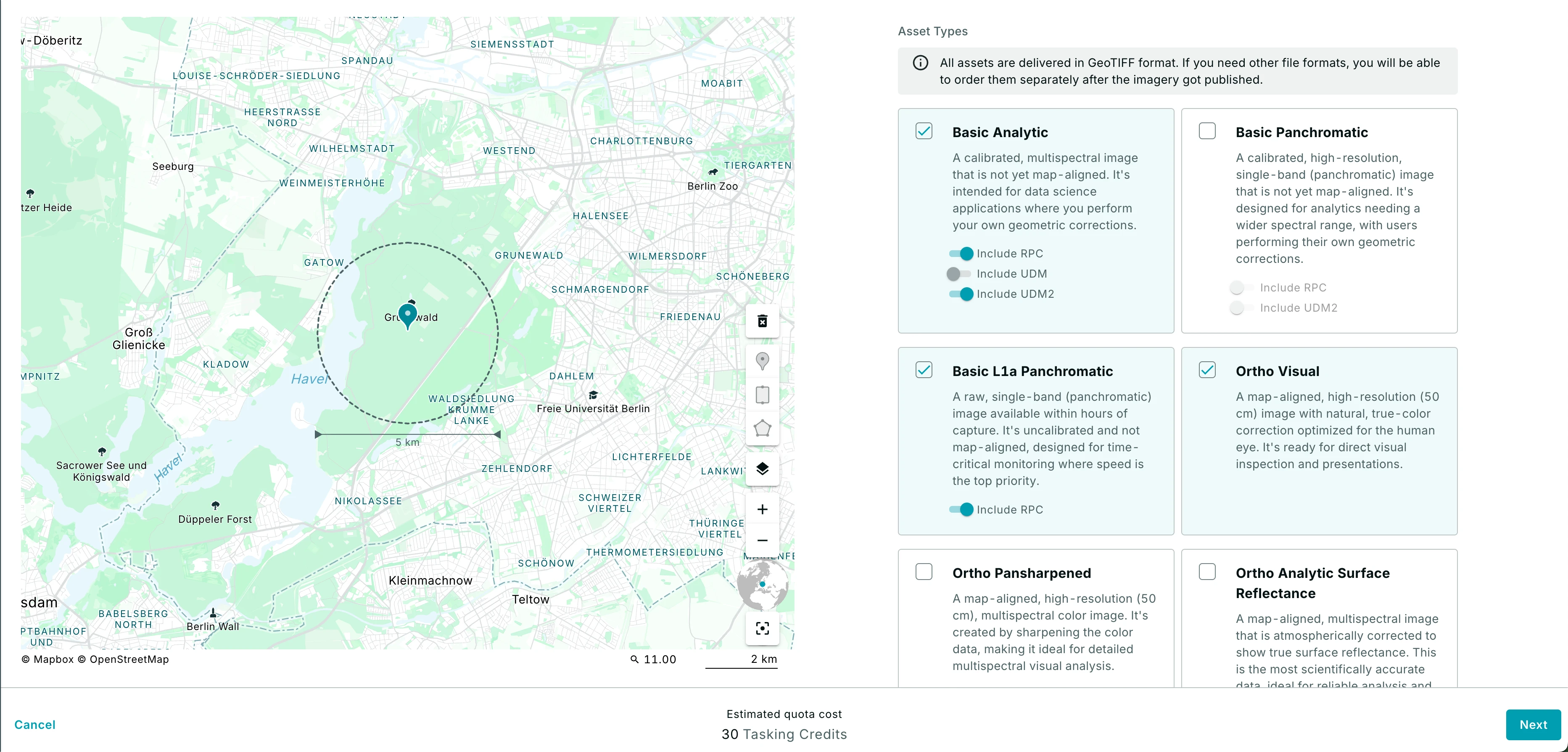1568x752 pixels.
Task: Zoom out on the map
Action: pos(762,540)
